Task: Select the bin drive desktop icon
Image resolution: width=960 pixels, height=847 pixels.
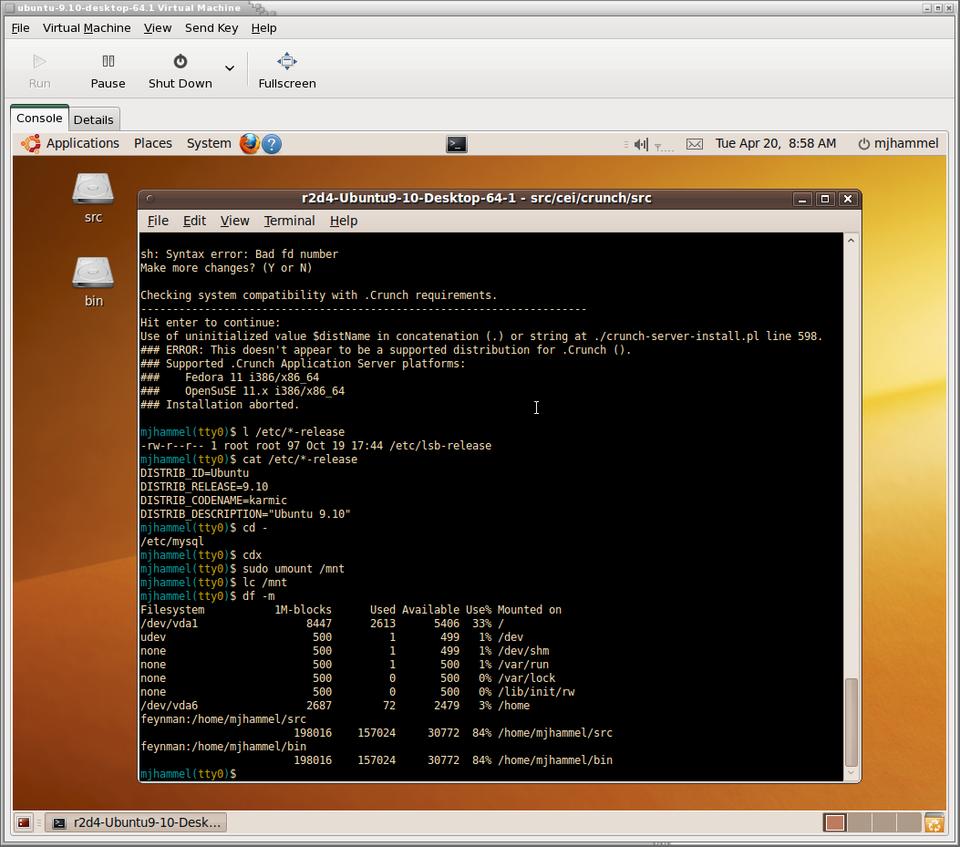Action: point(93,273)
